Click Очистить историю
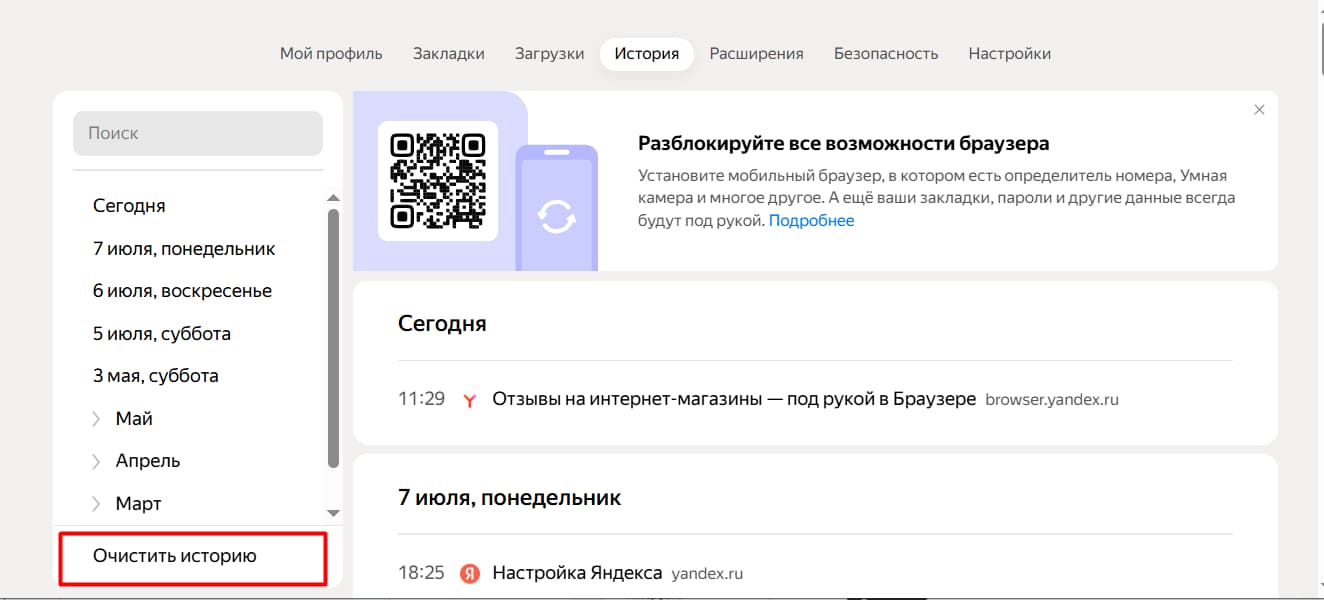 pos(175,556)
